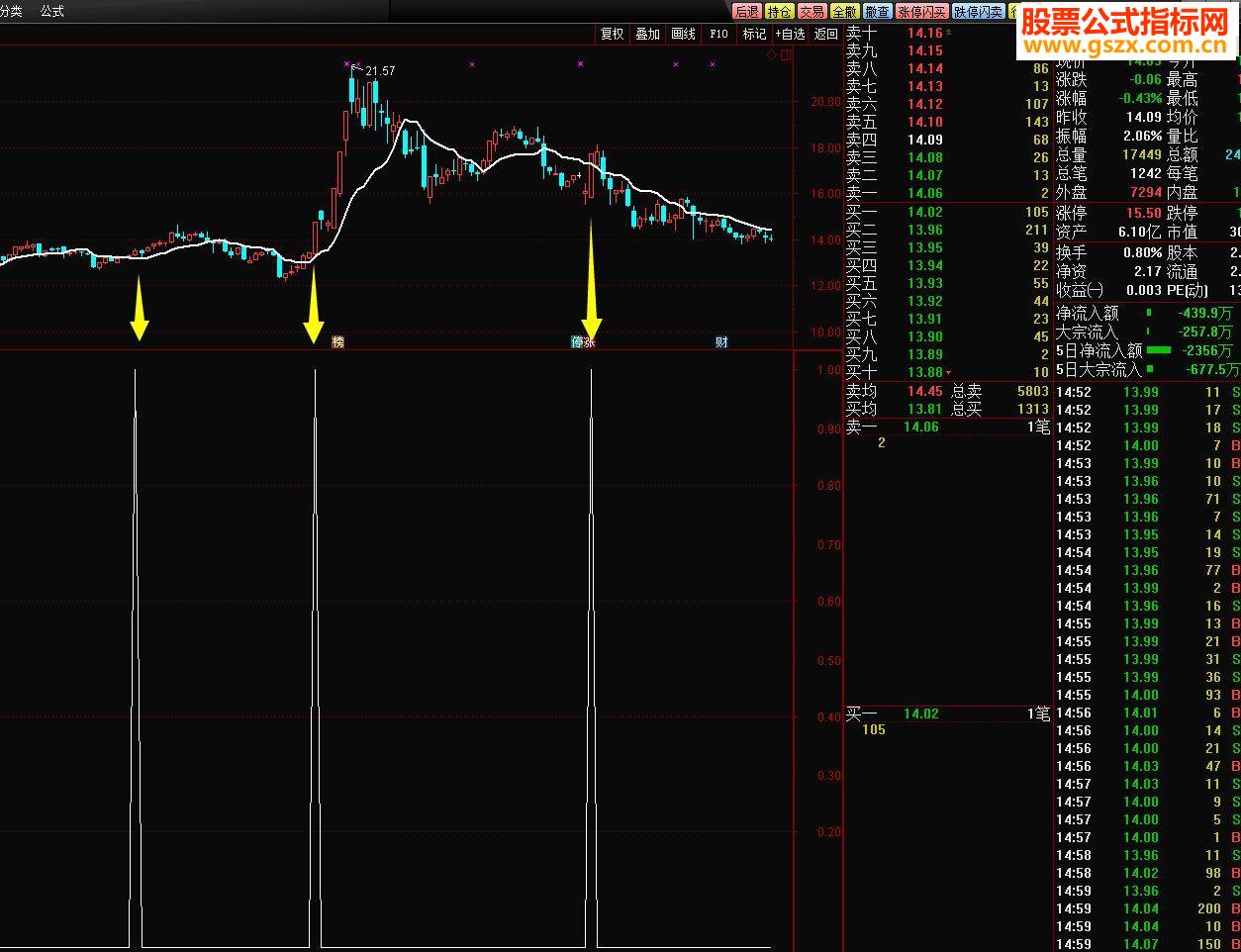
Task: Click the 外盘 value 7294
Action: tap(1144, 191)
